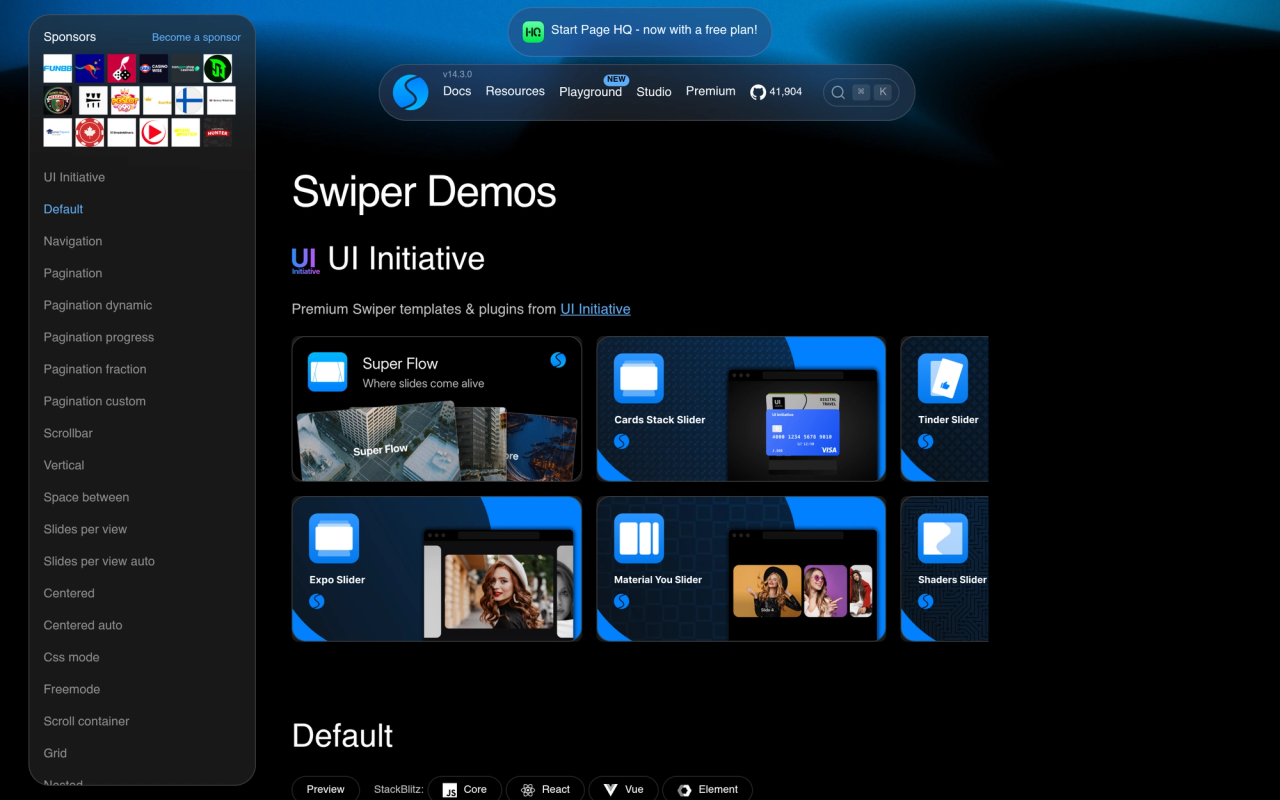Select Css mode in the sidebar
The width and height of the screenshot is (1280, 800).
tap(71, 657)
